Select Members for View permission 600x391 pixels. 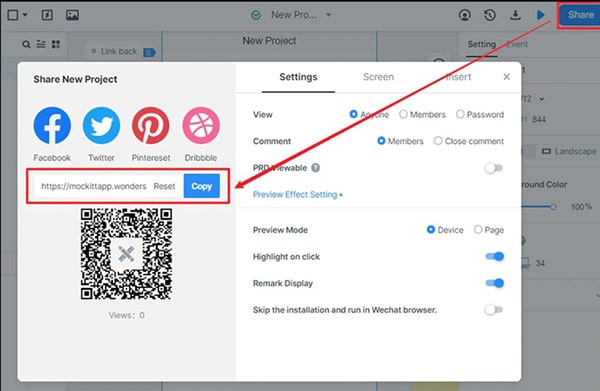pos(403,114)
